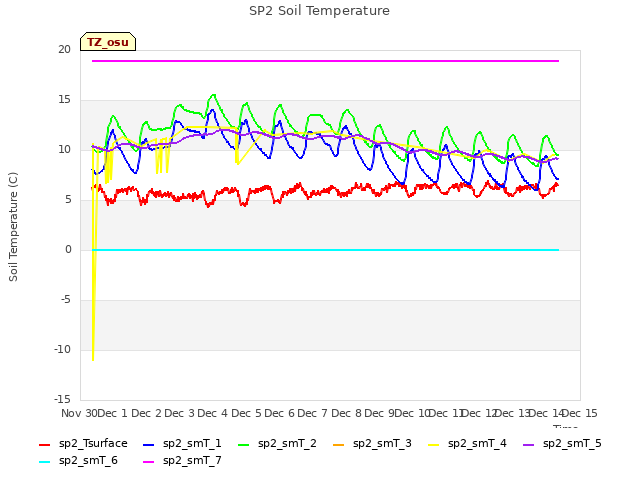The height and width of the screenshot is (480, 640).
Task: Click the SP2 Soil Temperature chart title
Action: [x=319, y=11]
